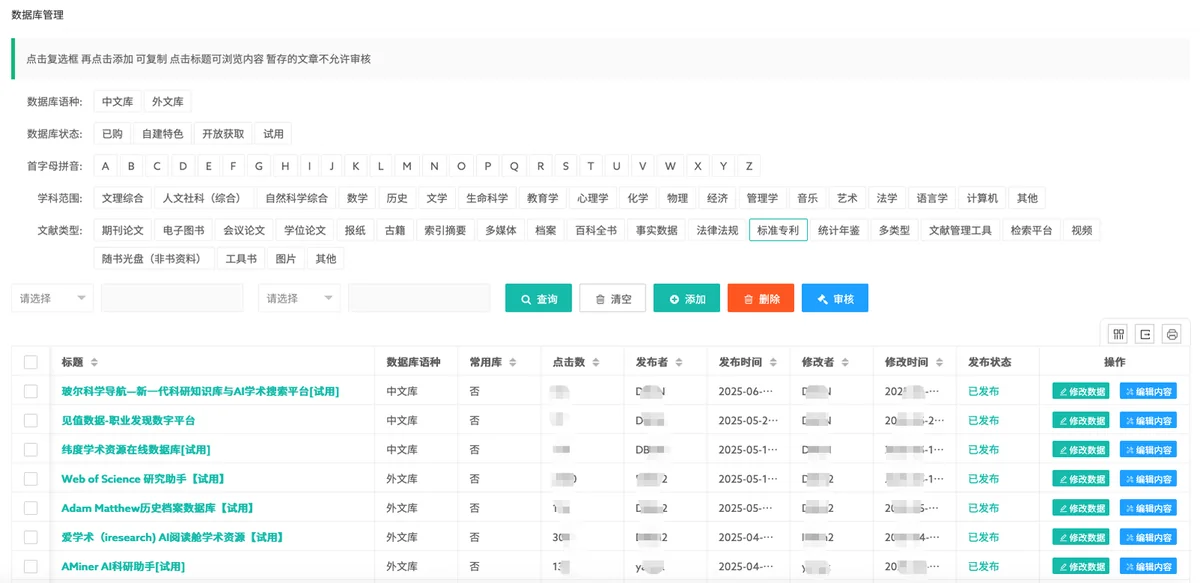1200x583 pixels.
Task: Open the 纬度学术资源在线数据库 link
Action: (135, 450)
